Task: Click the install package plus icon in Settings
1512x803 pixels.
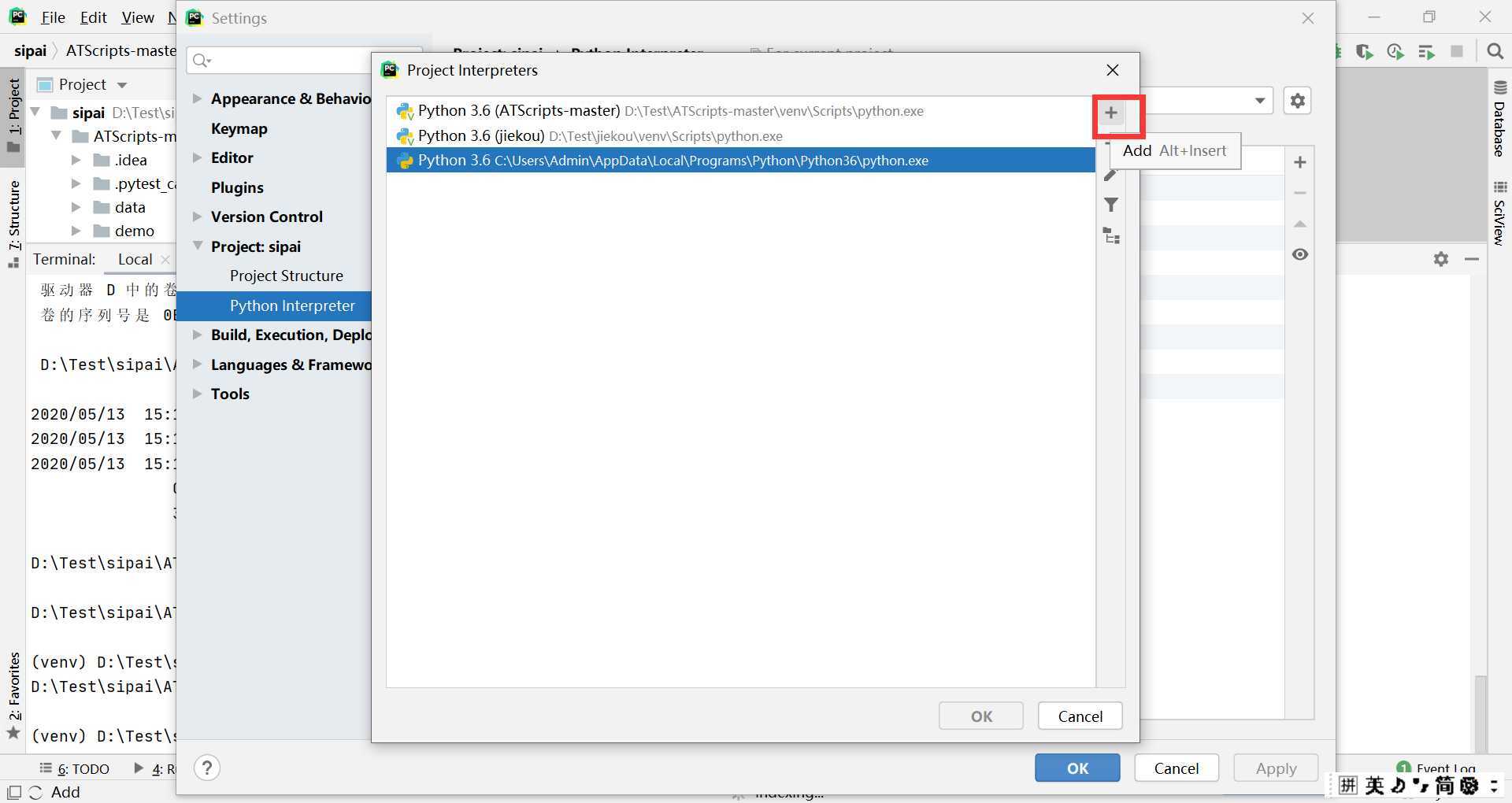Action: point(1300,162)
